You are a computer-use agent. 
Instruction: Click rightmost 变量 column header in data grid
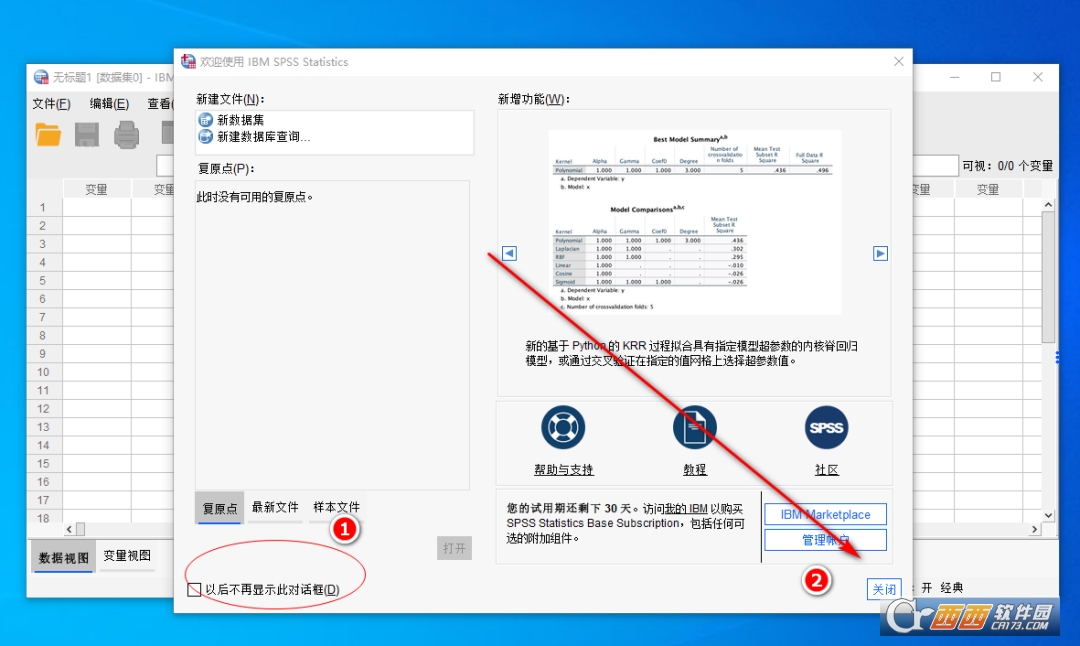pos(988,189)
